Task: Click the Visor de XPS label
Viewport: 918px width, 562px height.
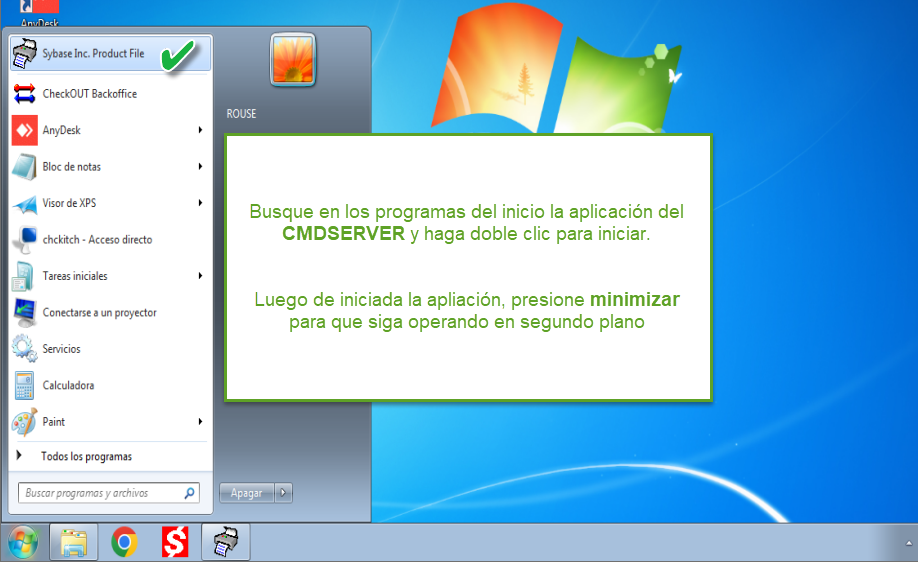Action: point(69,203)
